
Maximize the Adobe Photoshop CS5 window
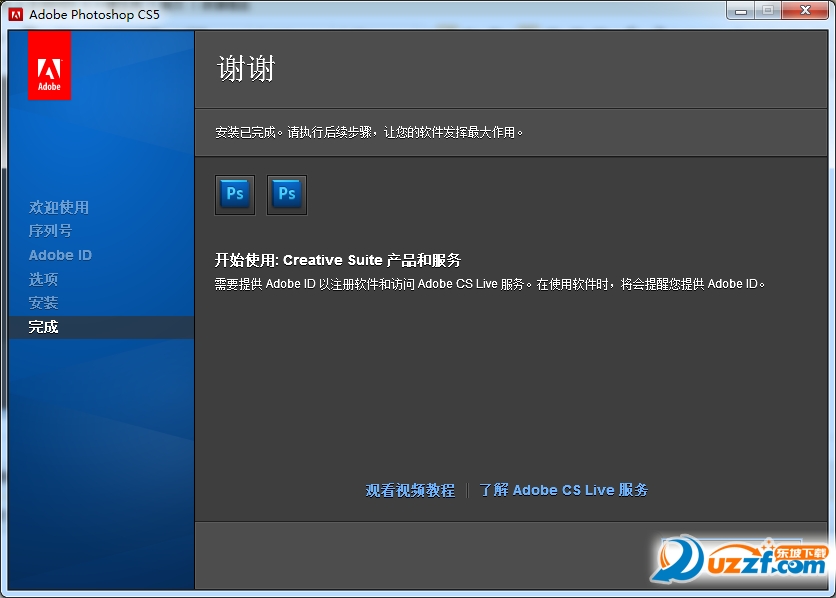point(768,11)
